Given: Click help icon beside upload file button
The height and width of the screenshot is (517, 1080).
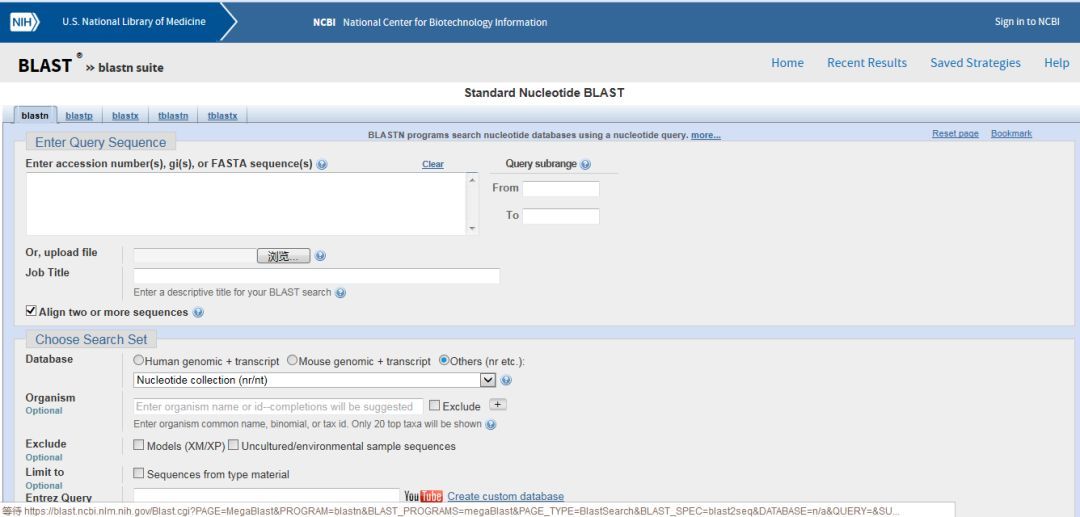Looking at the screenshot, I should tap(320, 256).
